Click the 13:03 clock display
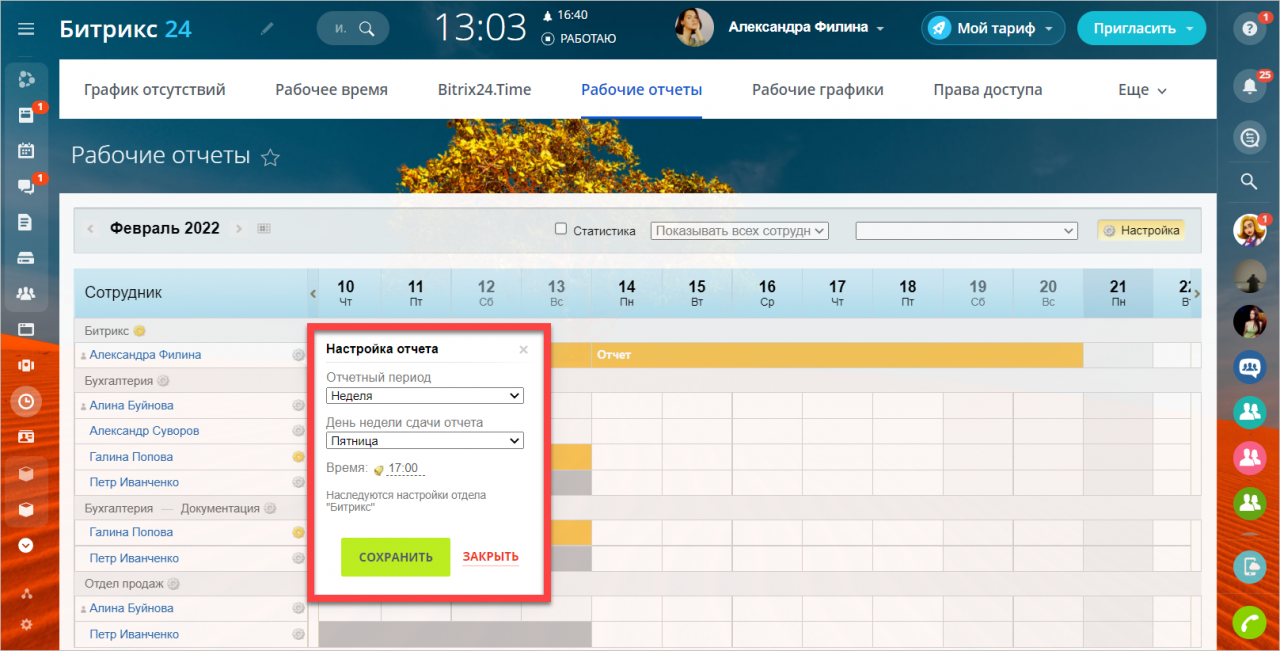1280x651 pixels. click(481, 28)
